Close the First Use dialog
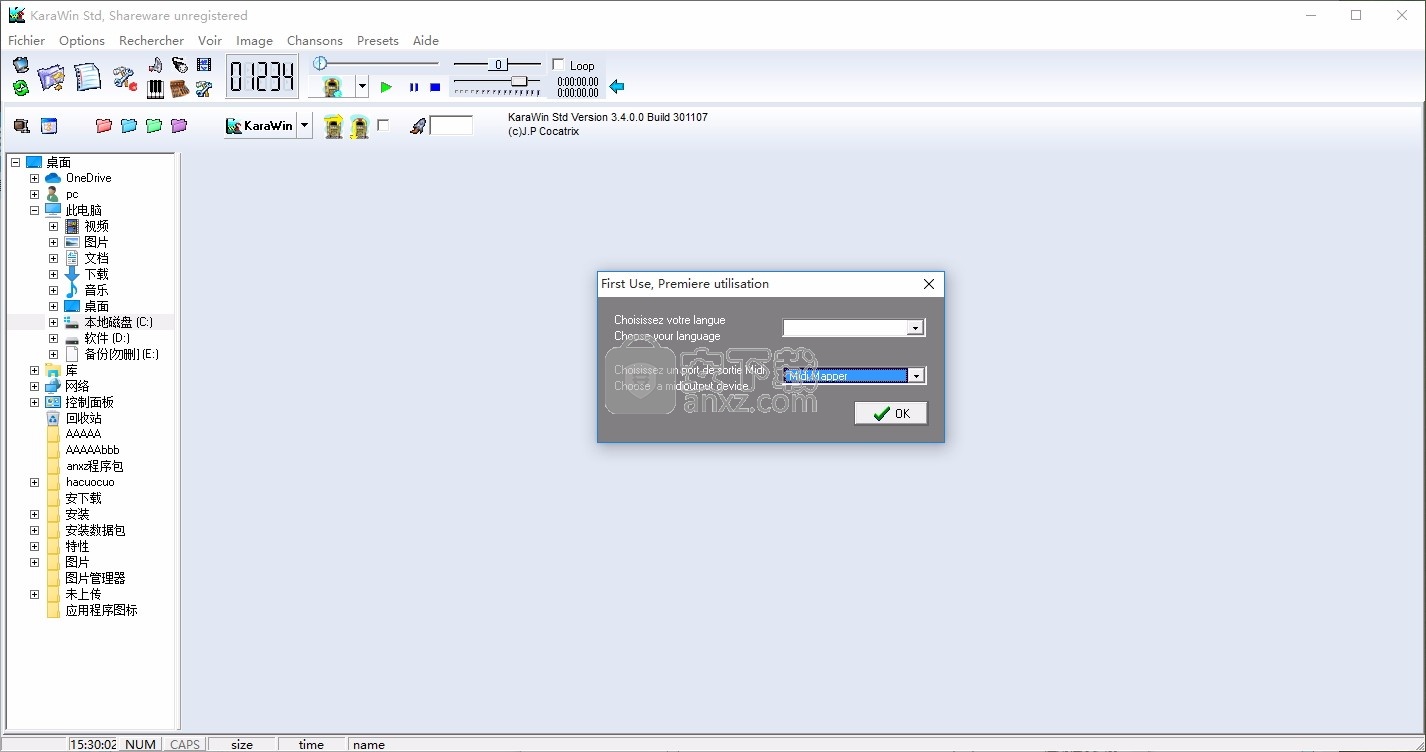1426x752 pixels. 929,284
